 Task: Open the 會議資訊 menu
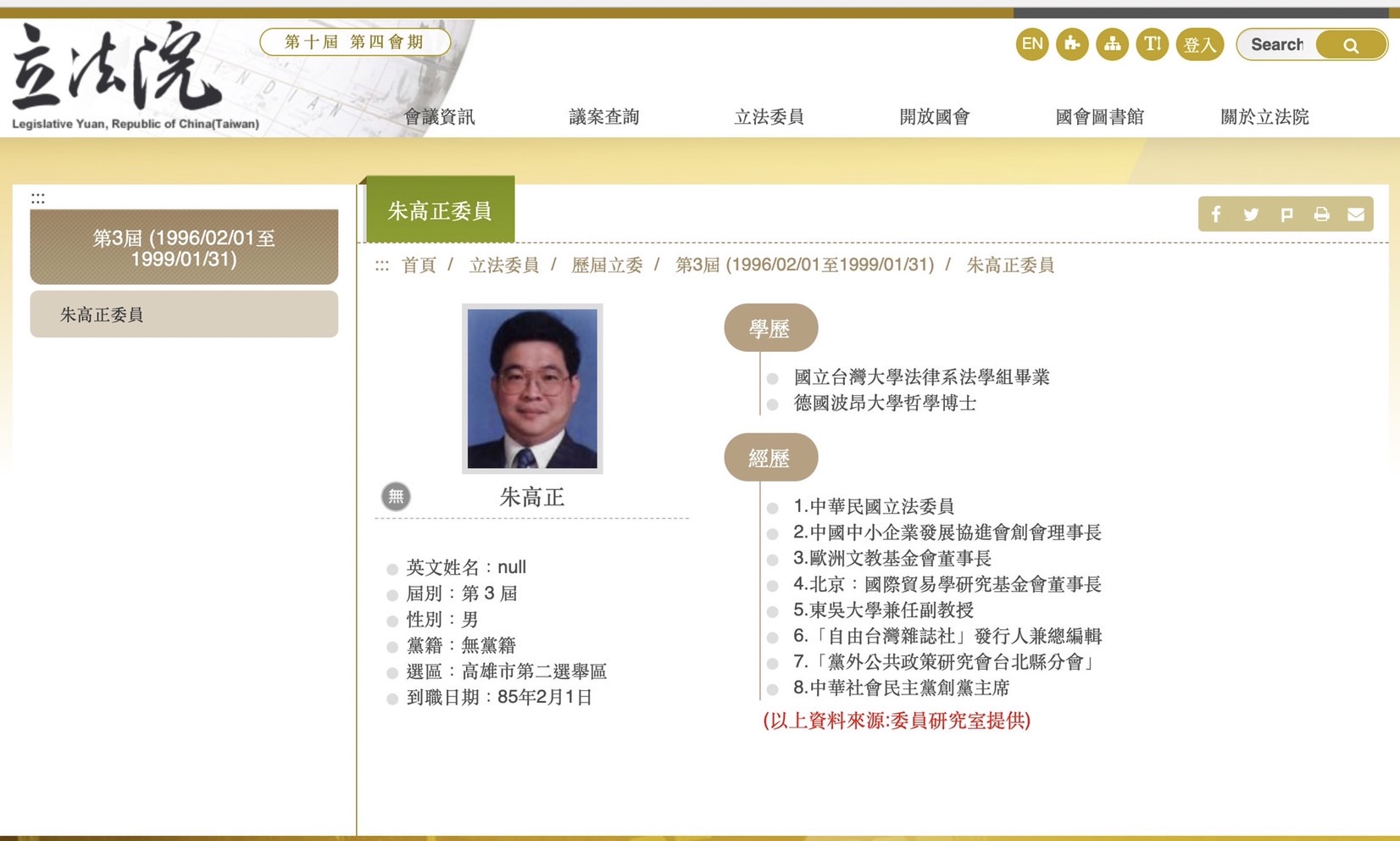pyautogui.click(x=439, y=117)
